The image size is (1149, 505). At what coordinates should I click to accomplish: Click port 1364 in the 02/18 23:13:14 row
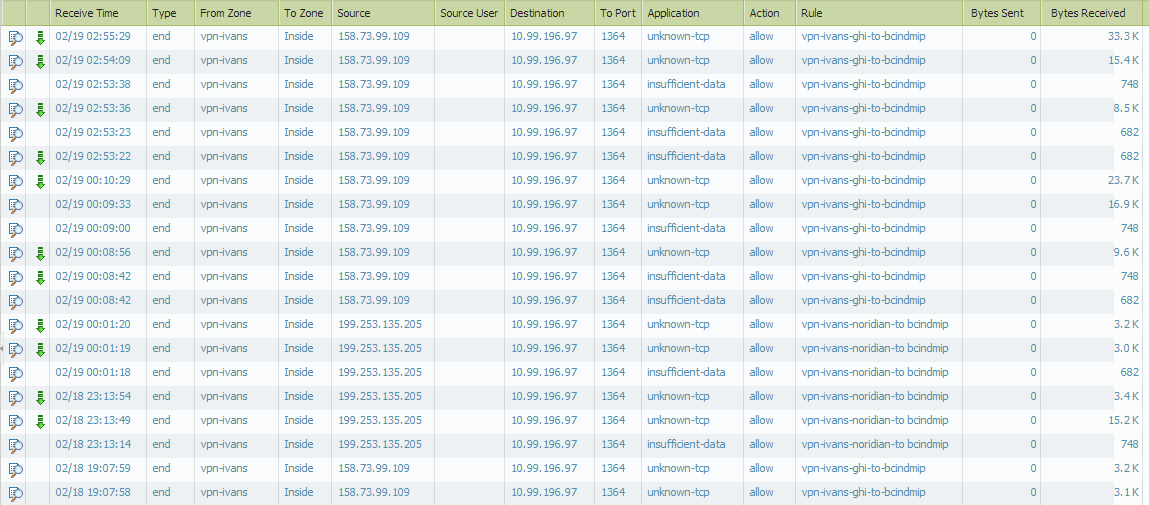[x=613, y=444]
